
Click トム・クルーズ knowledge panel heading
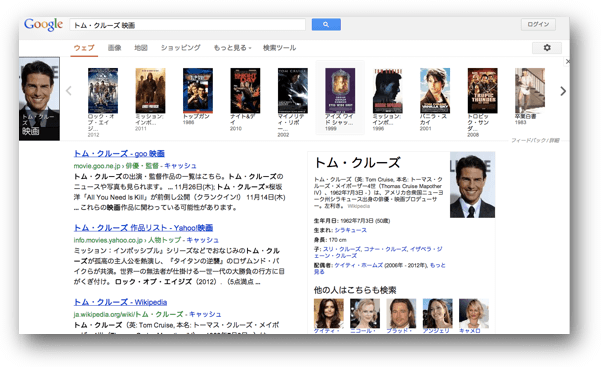(x=357, y=163)
